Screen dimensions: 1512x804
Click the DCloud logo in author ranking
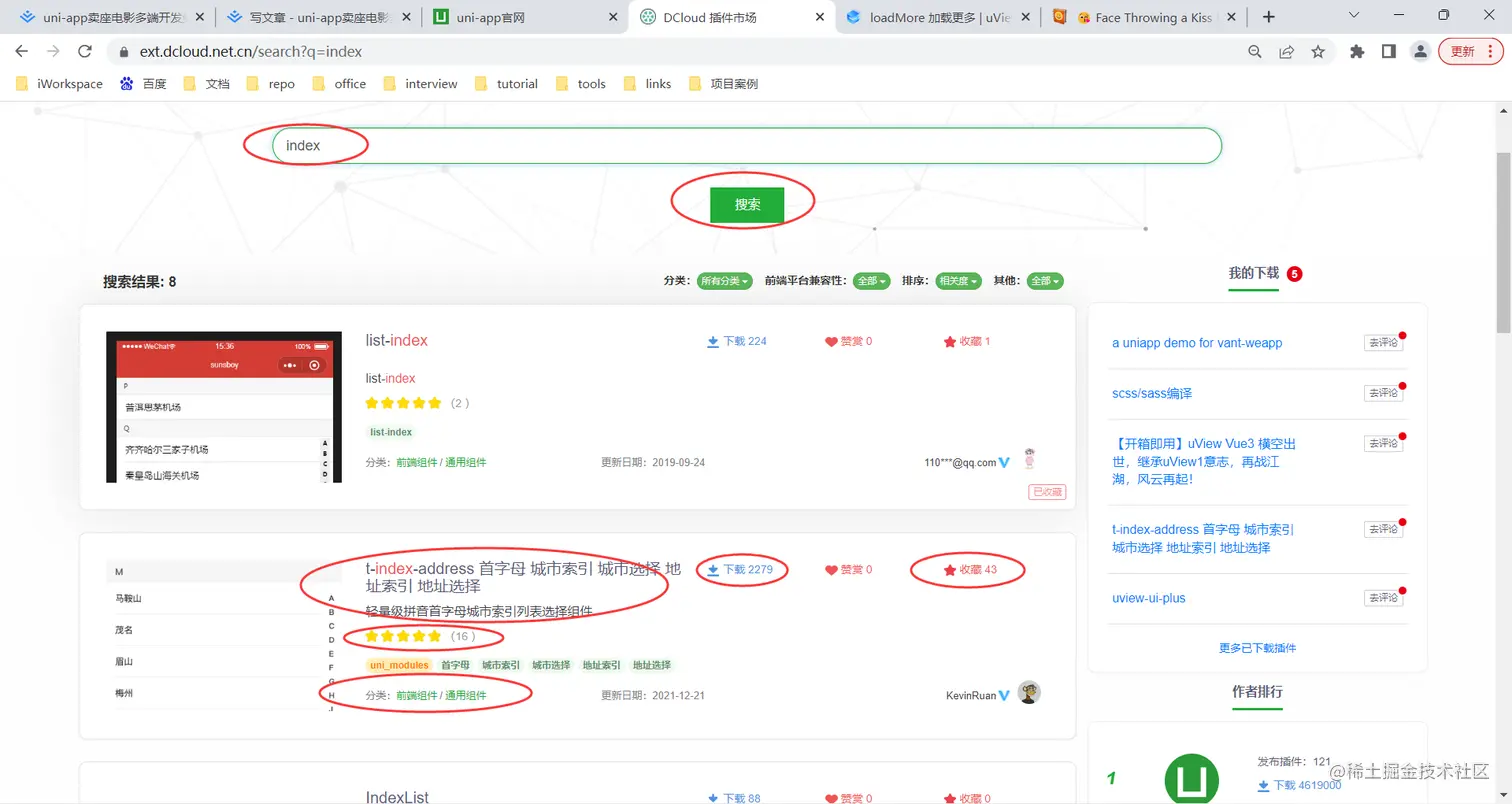pyautogui.click(x=1192, y=778)
